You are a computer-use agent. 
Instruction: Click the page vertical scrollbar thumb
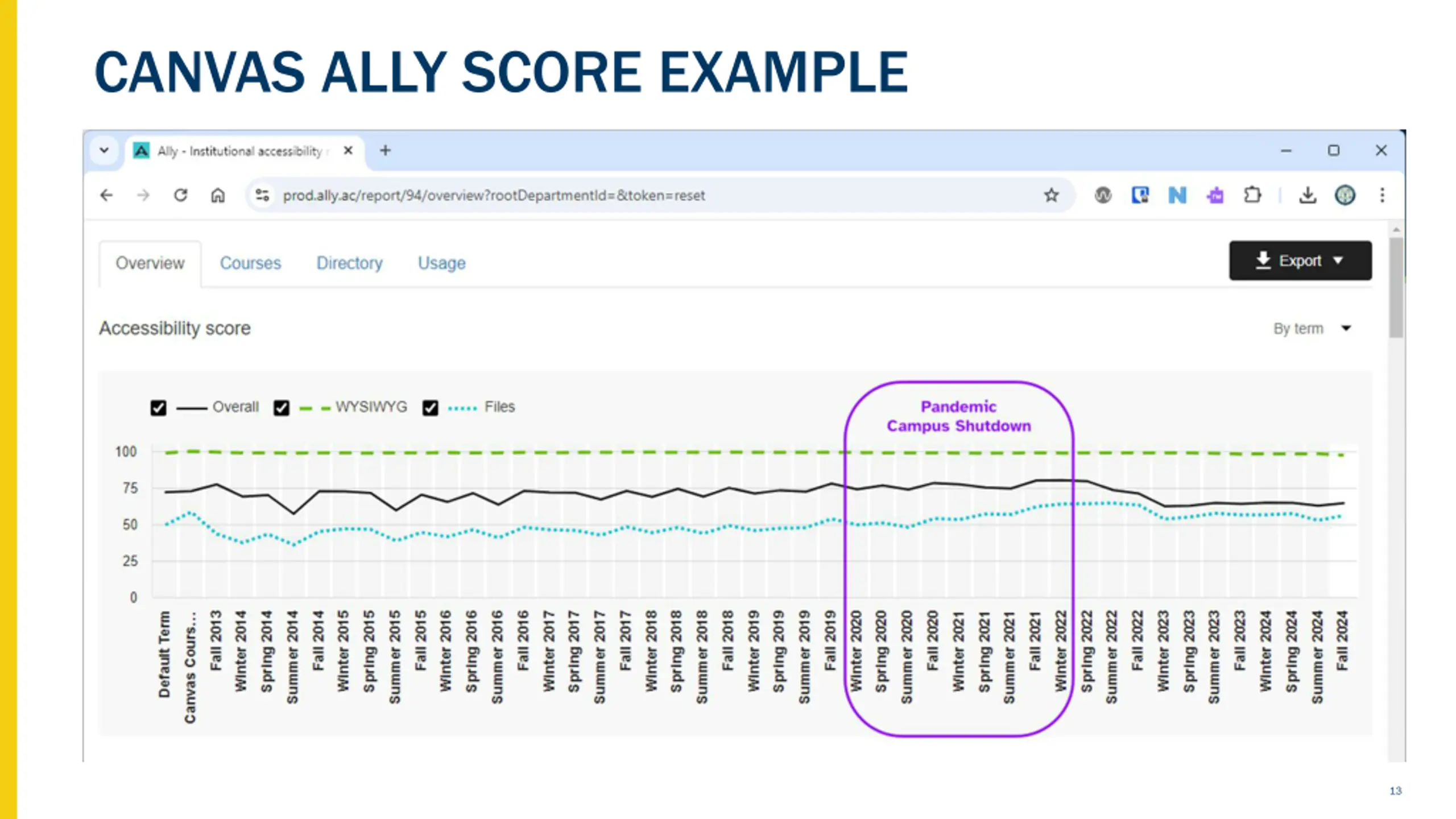(x=1396, y=288)
